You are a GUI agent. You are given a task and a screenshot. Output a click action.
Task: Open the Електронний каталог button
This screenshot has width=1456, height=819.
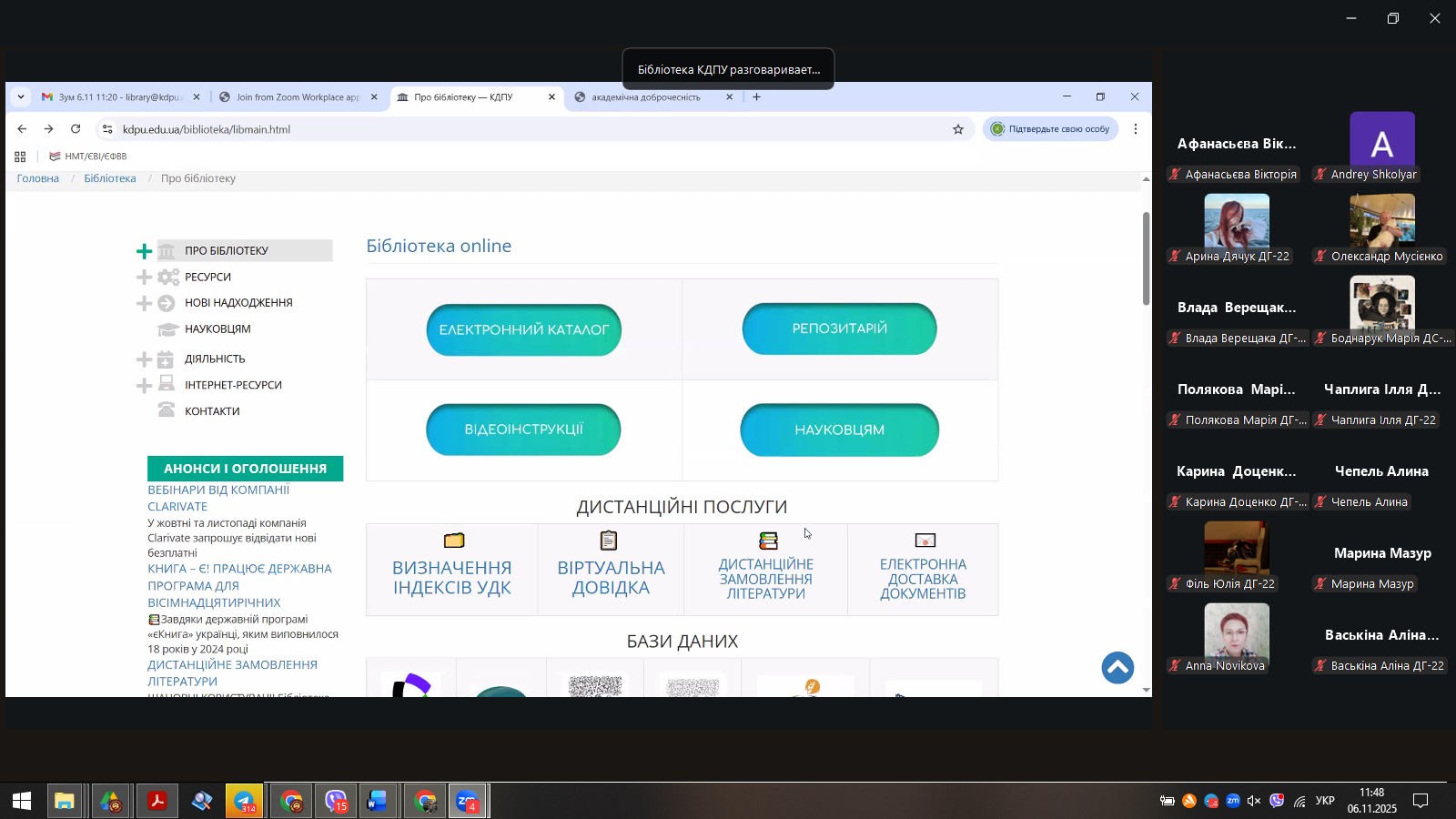[x=523, y=329]
